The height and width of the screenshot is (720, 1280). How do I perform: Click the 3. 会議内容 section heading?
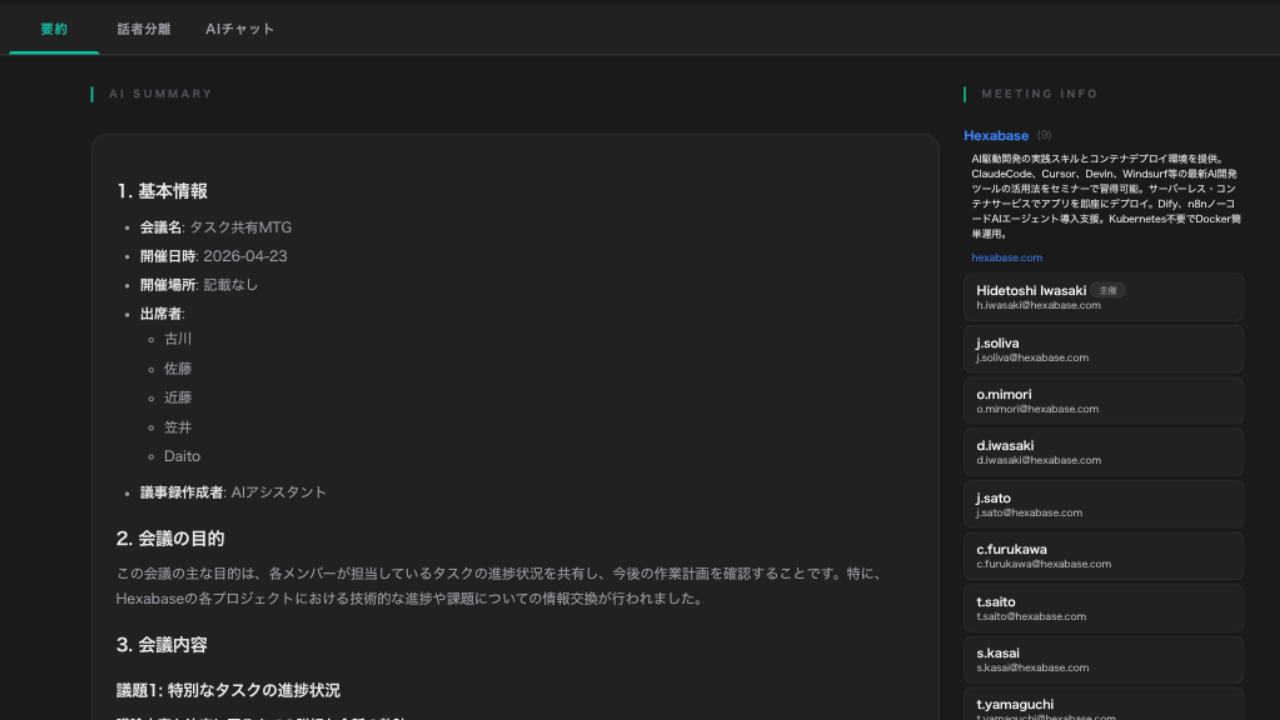coord(162,645)
